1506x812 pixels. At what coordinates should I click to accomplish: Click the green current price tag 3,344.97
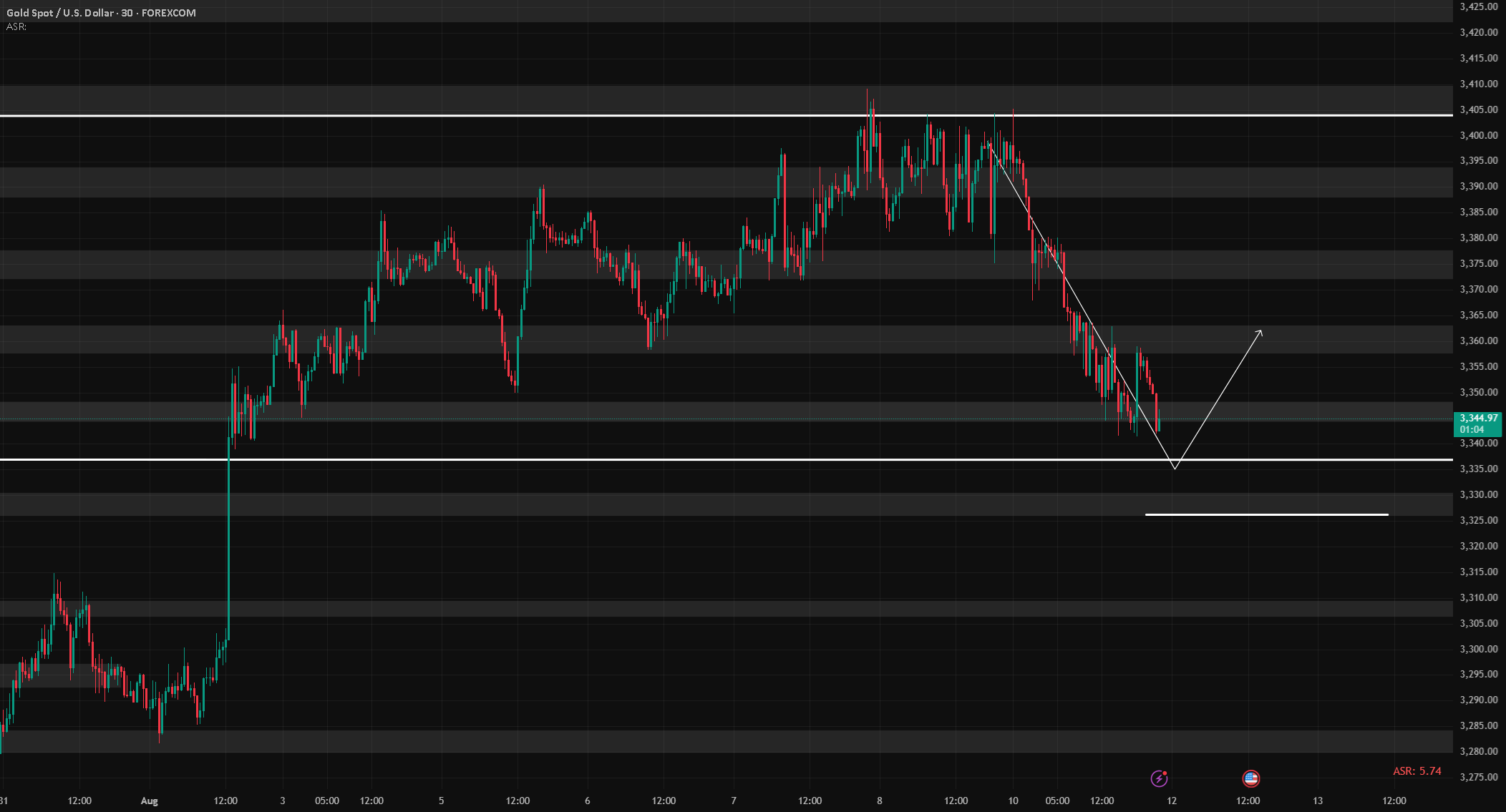point(1479,424)
